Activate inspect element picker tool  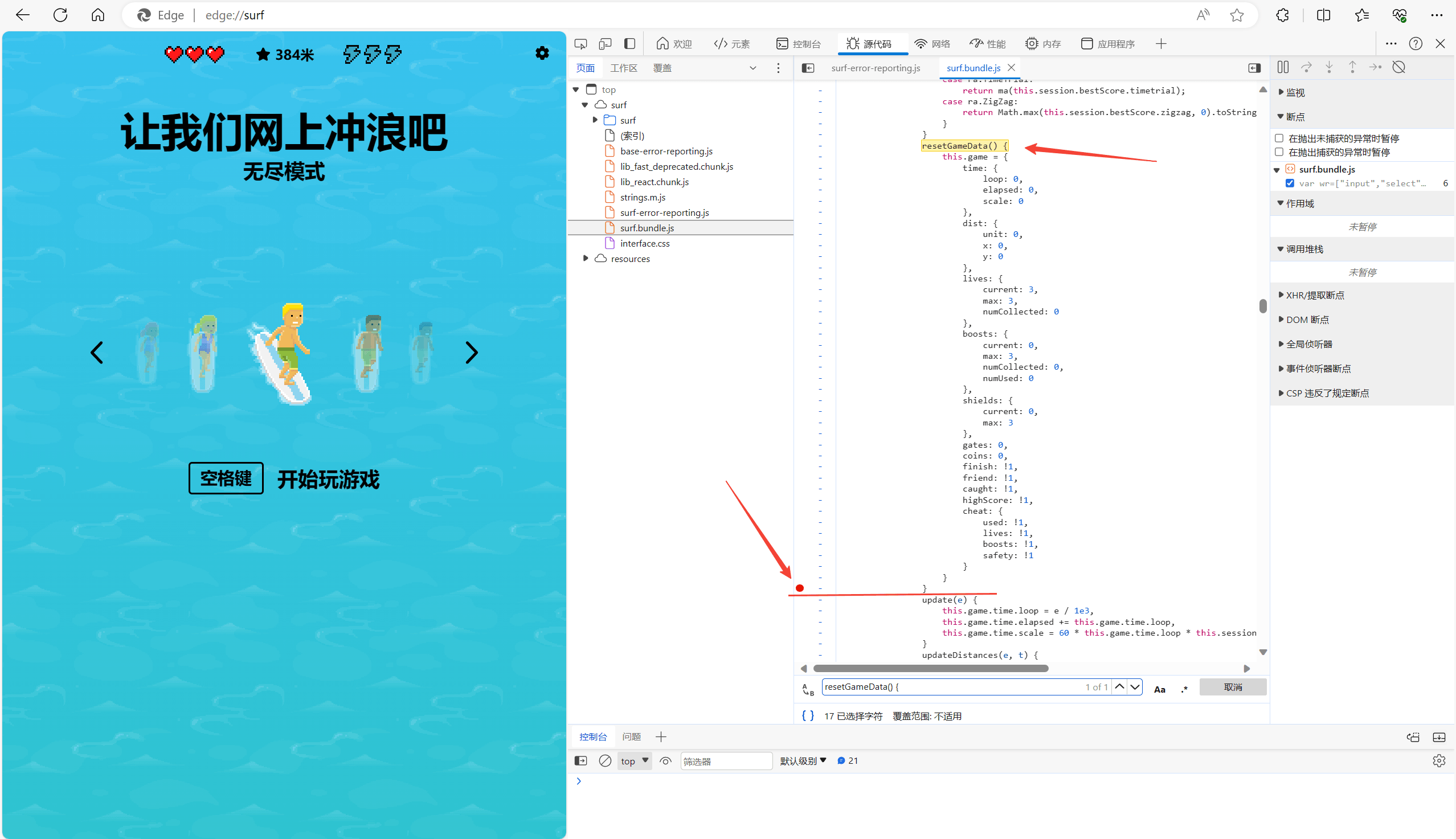click(581, 44)
